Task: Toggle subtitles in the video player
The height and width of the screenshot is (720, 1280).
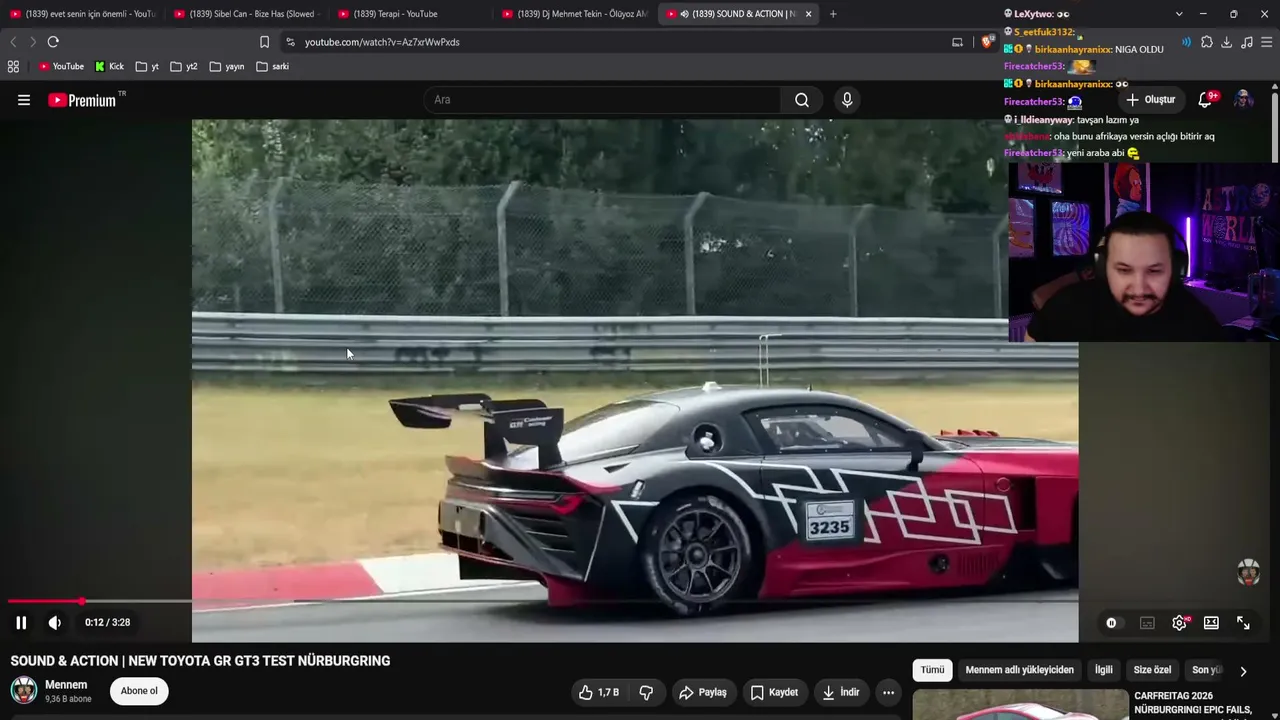Action: [x=1147, y=623]
